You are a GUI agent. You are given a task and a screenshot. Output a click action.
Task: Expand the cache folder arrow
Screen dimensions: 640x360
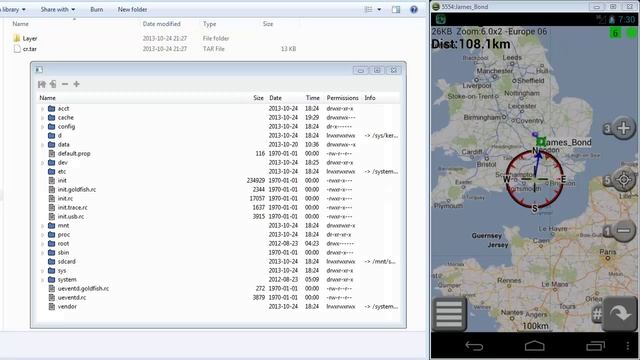click(42, 118)
